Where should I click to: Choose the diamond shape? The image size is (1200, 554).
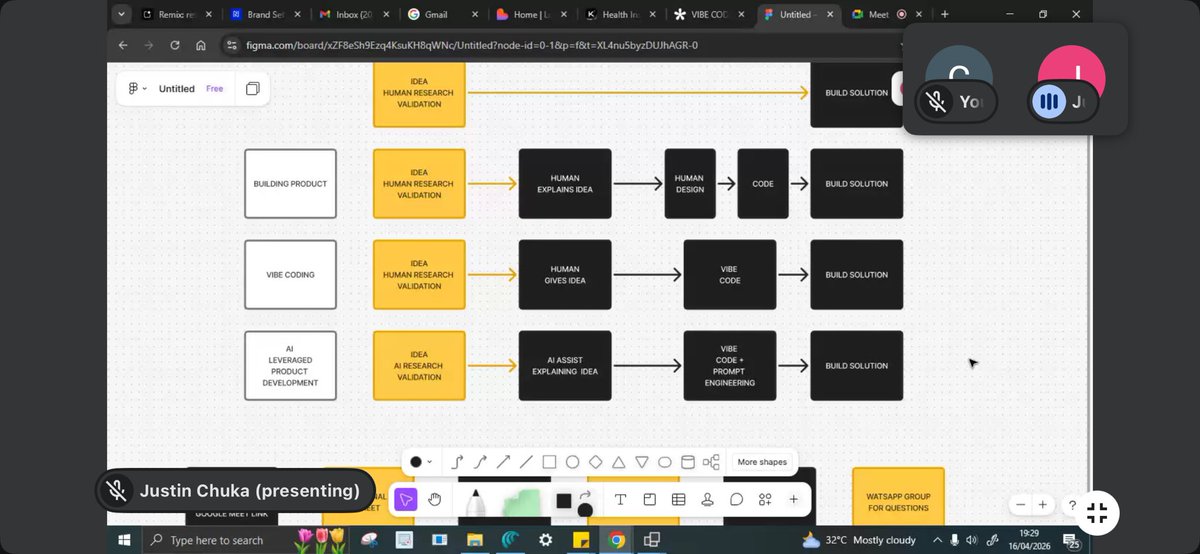click(x=595, y=462)
